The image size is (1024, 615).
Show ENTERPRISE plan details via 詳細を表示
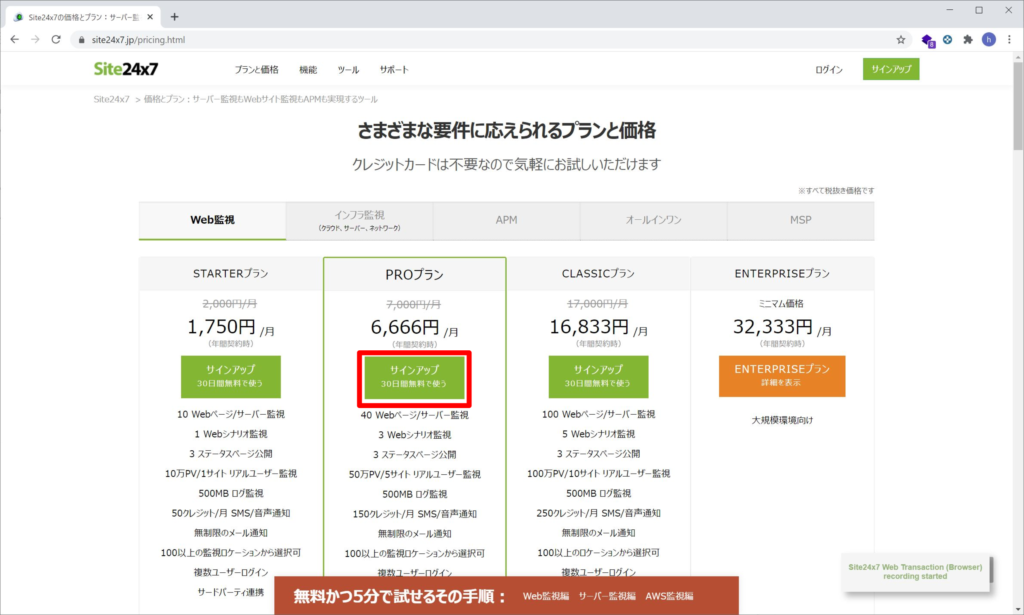pyautogui.click(x=782, y=376)
